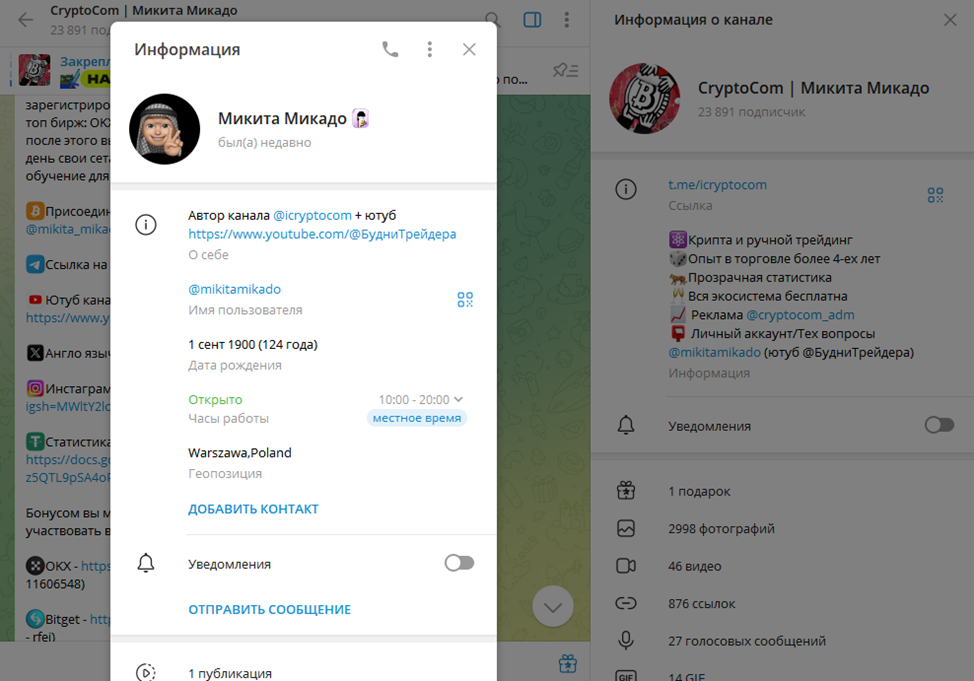Viewport: 974px width, 681px height.
Task: Click the bell icon in the profile dialog
Action: 146,563
